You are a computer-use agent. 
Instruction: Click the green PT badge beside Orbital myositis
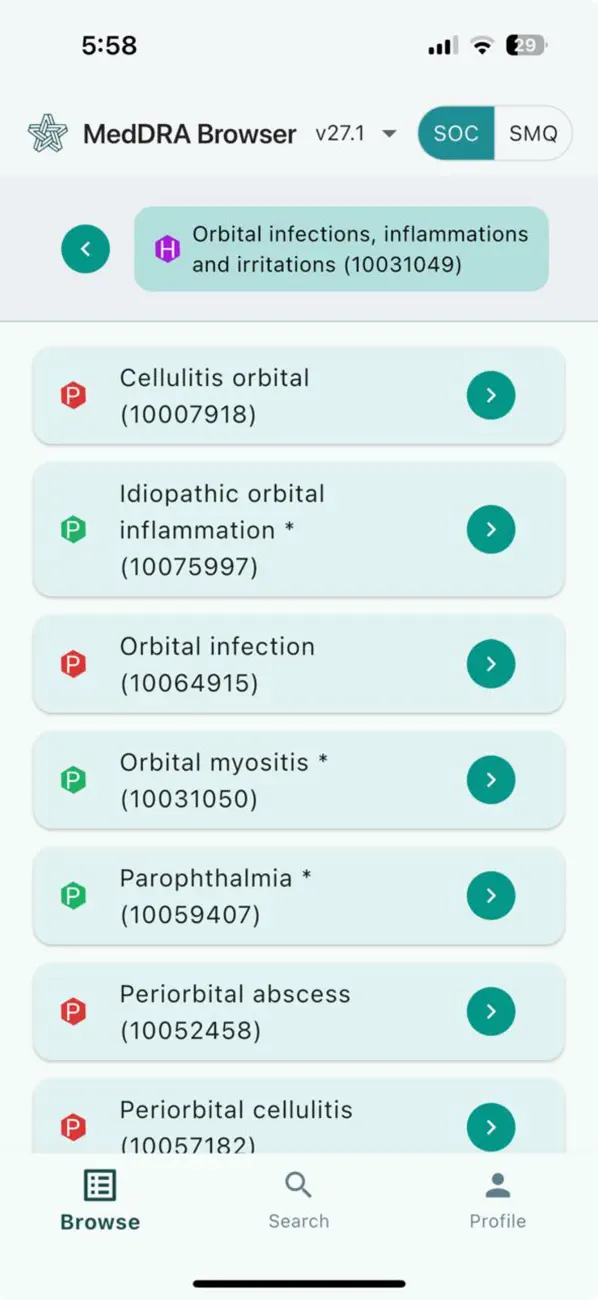pyautogui.click(x=72, y=779)
